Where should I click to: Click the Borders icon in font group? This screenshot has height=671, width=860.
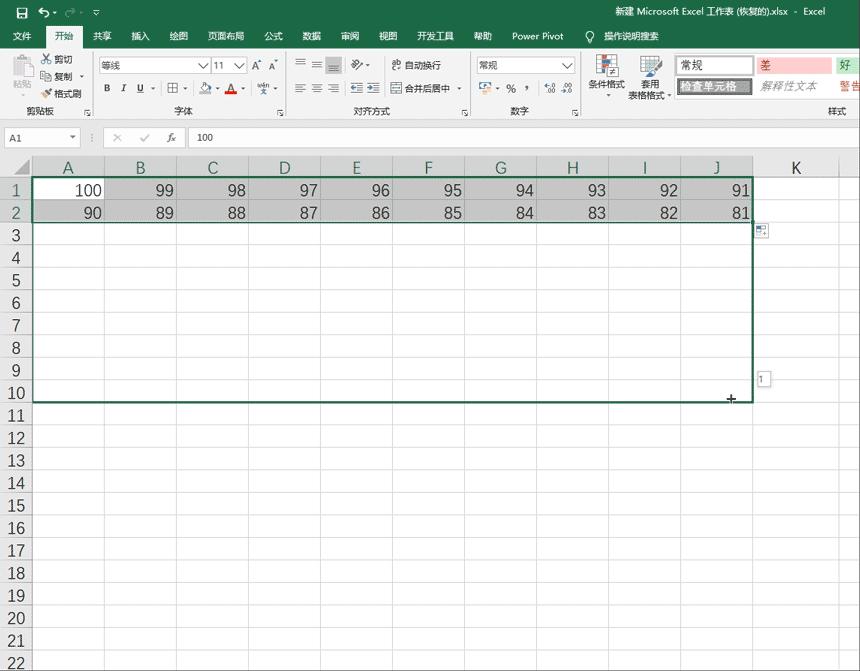pos(172,88)
